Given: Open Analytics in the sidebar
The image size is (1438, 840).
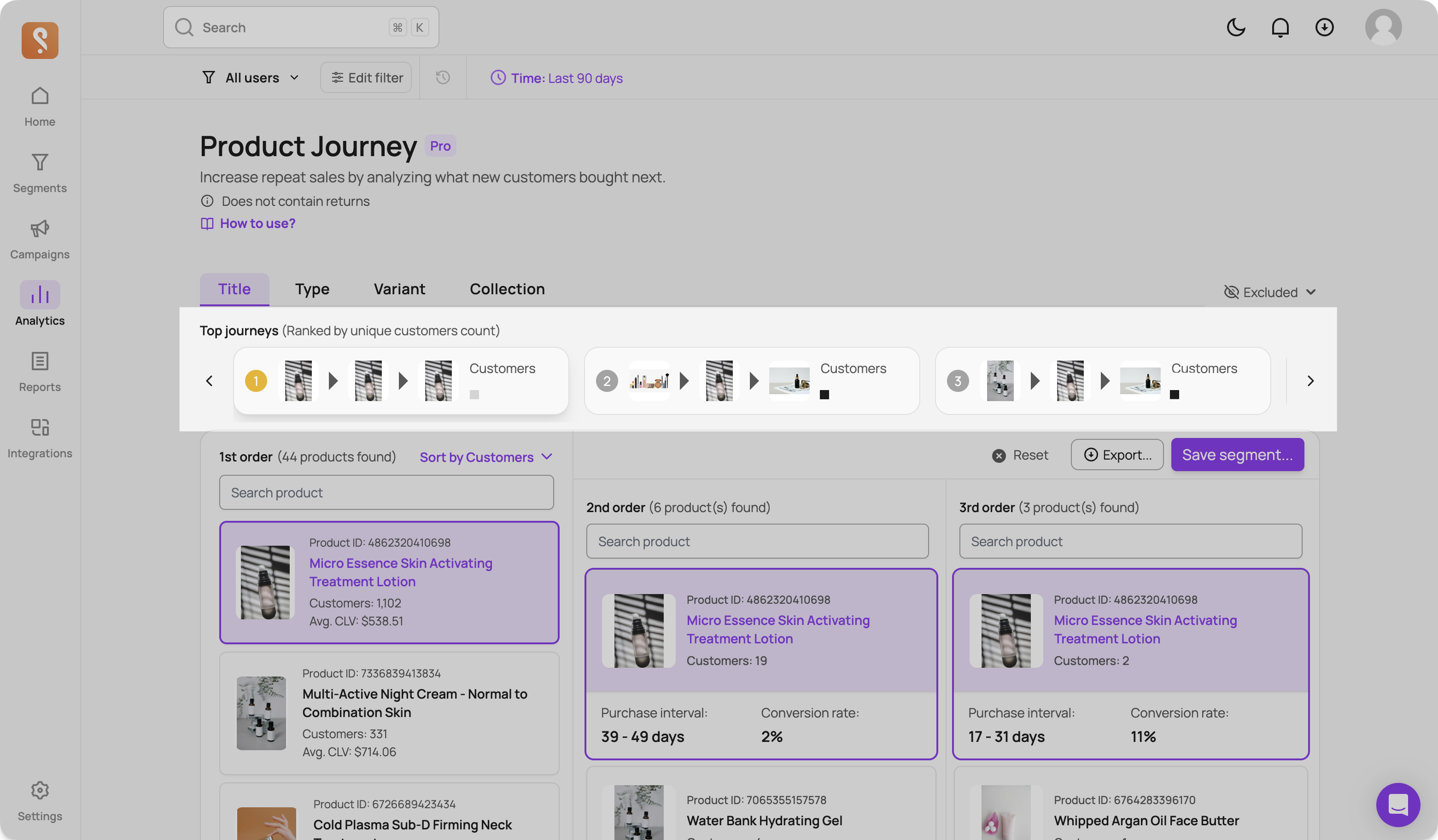Looking at the screenshot, I should (x=40, y=303).
